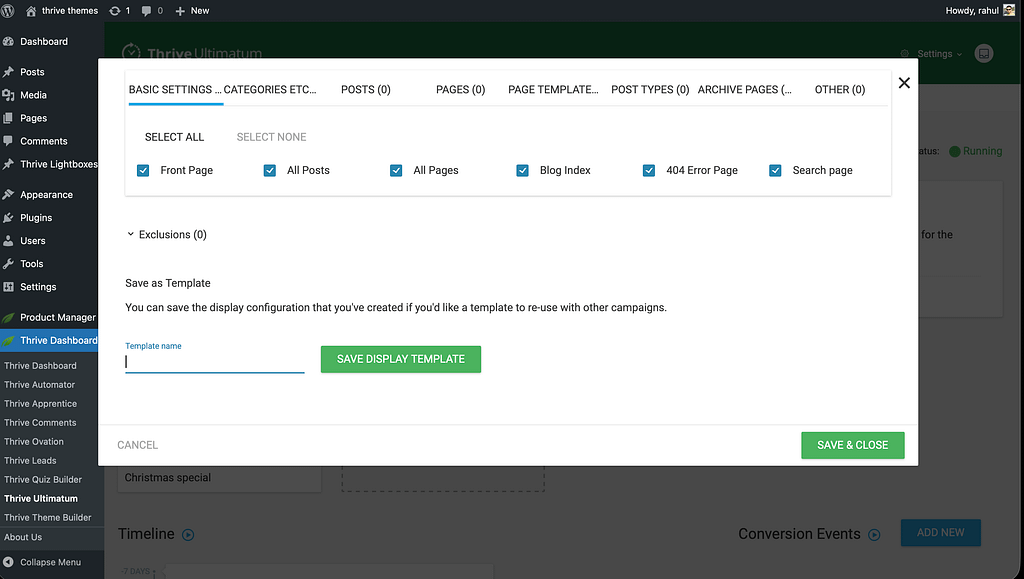This screenshot has height=579, width=1024.
Task: Click the Conversion Events play icon
Action: [x=874, y=535]
